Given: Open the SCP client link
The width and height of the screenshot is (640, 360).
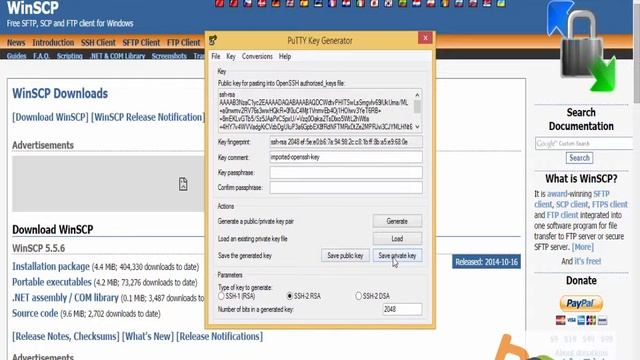Looking at the screenshot, I should (572, 204).
